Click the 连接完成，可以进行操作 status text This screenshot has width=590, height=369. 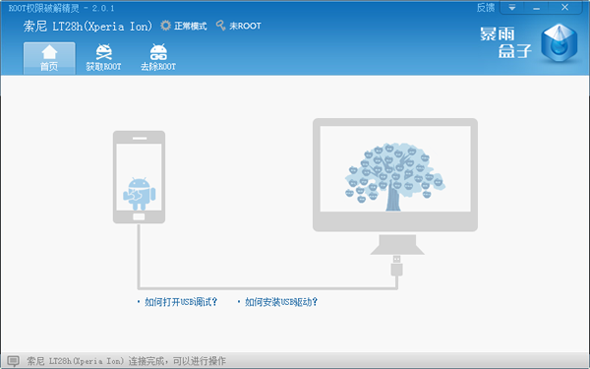pos(177,361)
